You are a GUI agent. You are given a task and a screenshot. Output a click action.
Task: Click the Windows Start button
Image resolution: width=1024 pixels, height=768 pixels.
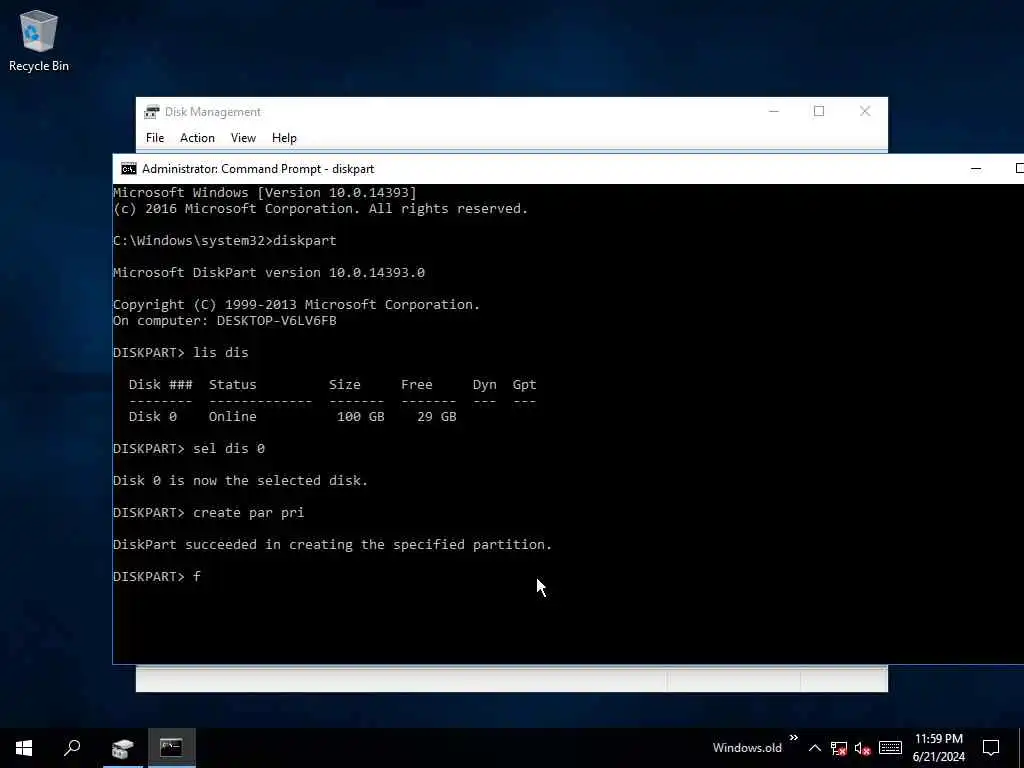point(24,748)
